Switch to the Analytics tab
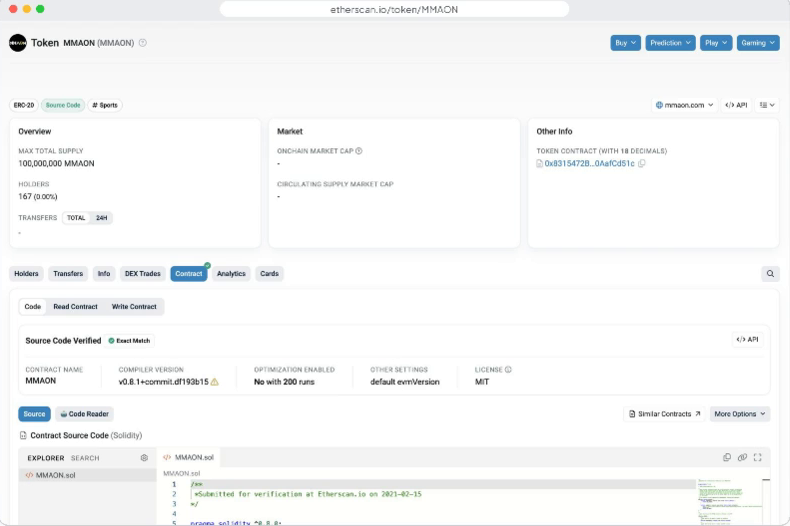 pyautogui.click(x=231, y=274)
